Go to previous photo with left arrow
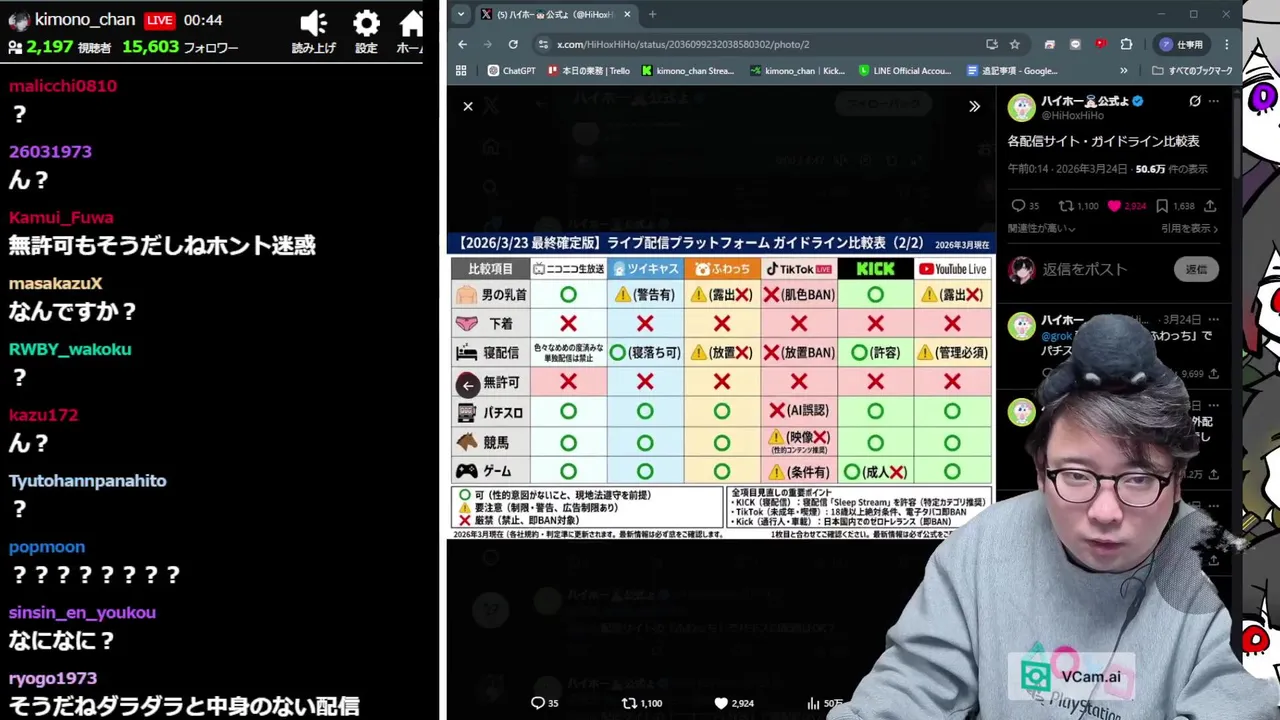This screenshot has height=720, width=1280. [x=468, y=385]
